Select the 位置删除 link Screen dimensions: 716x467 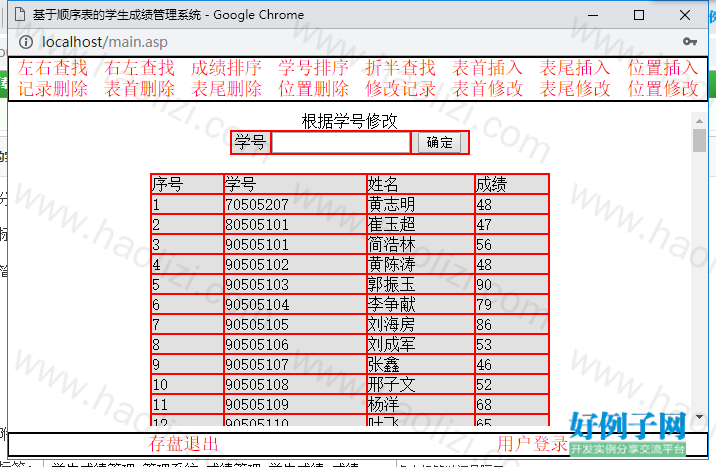pos(314,89)
